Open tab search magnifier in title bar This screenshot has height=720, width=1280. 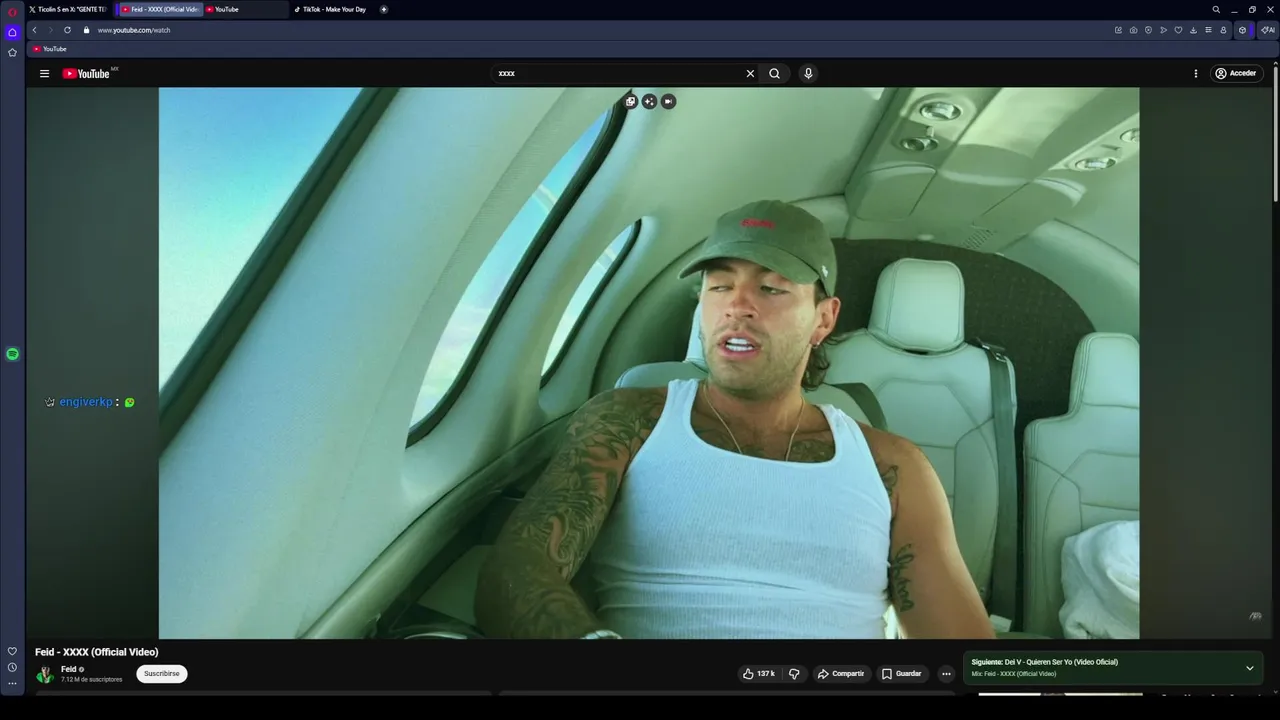[1216, 9]
